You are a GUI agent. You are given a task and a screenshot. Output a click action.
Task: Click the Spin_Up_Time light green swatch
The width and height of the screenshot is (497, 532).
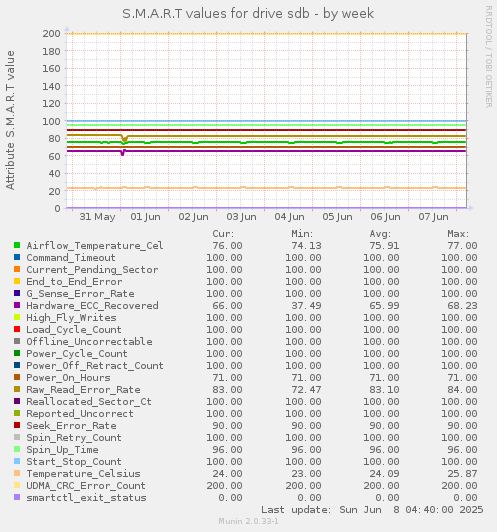click(17, 449)
